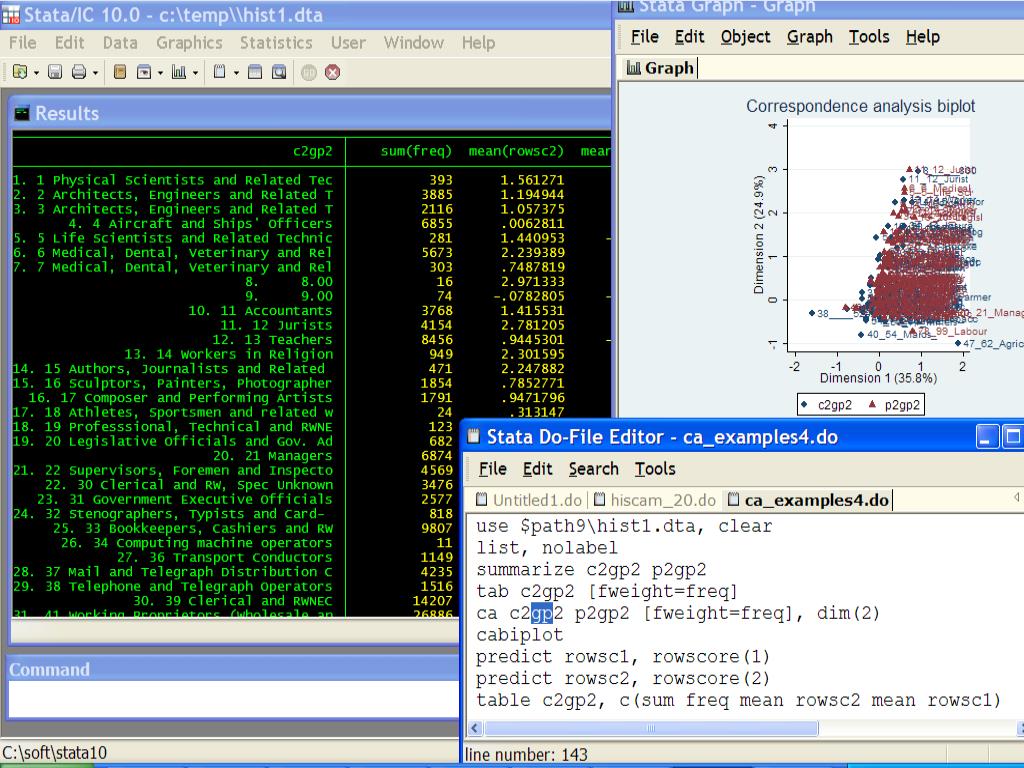This screenshot has width=1024, height=768.
Task: Open Edit menu in Do-File Editor
Action: click(537, 468)
